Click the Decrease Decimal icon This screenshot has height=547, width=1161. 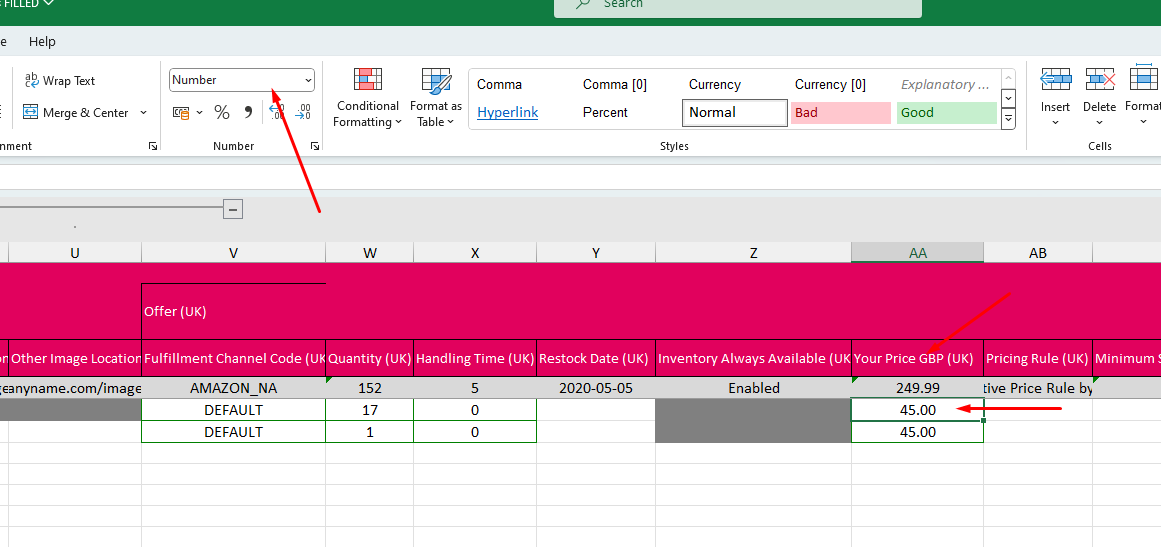point(303,113)
